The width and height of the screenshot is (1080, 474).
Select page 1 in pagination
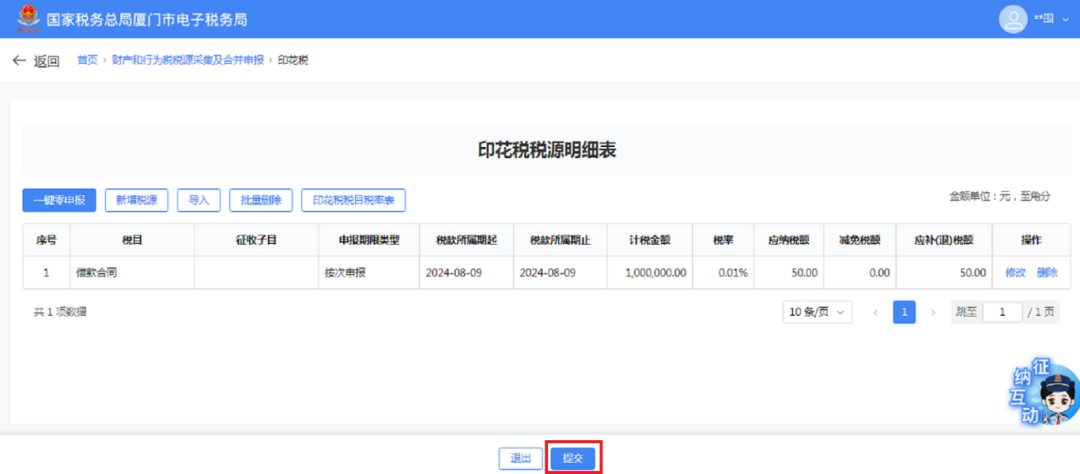904,312
